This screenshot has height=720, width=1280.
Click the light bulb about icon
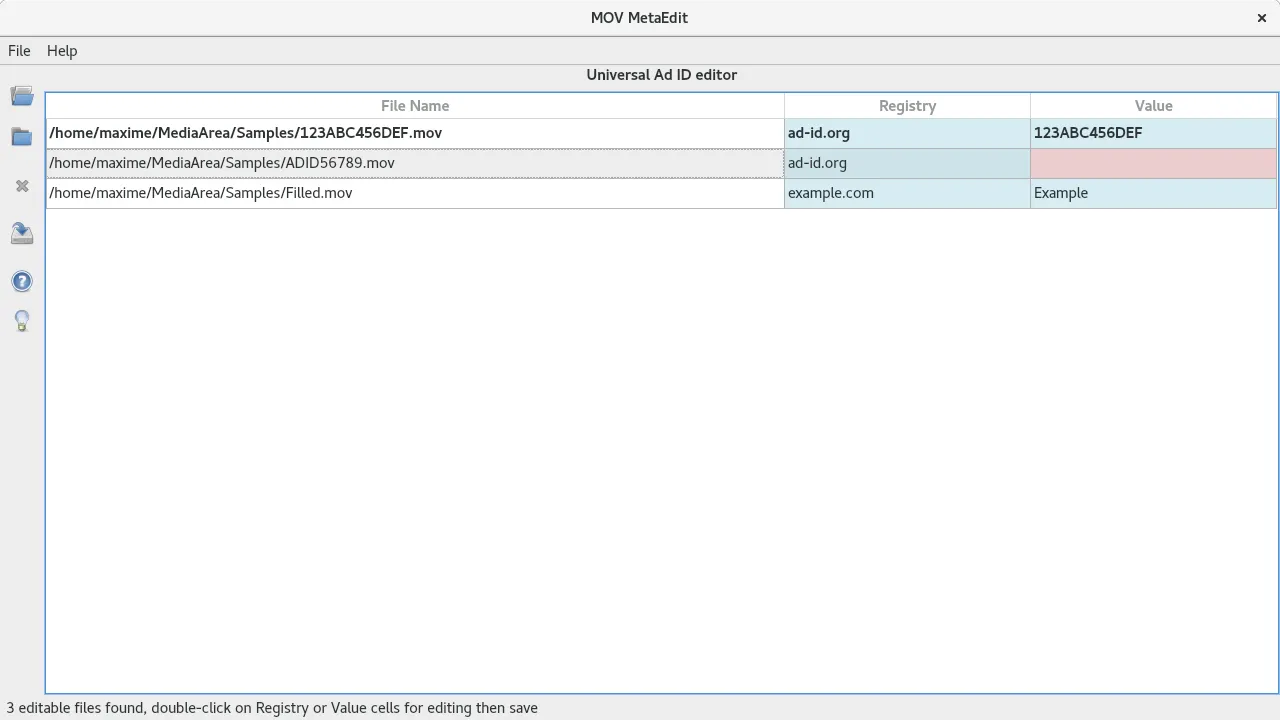[22, 321]
